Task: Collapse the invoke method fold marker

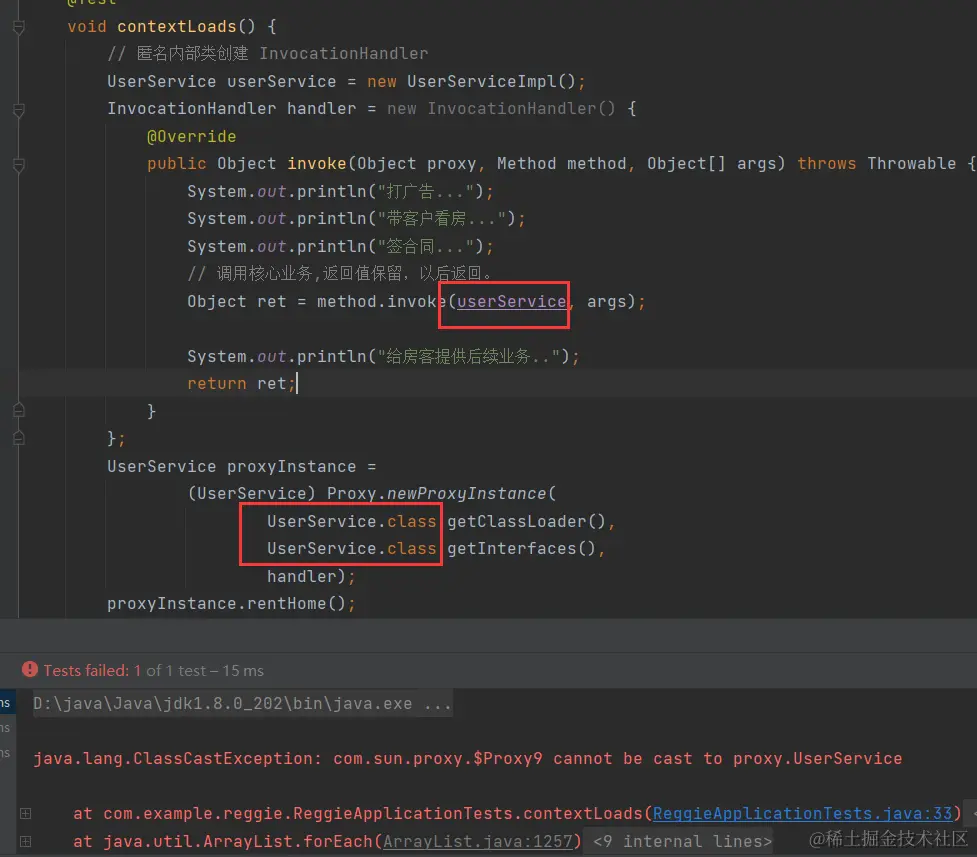Action: (19, 165)
